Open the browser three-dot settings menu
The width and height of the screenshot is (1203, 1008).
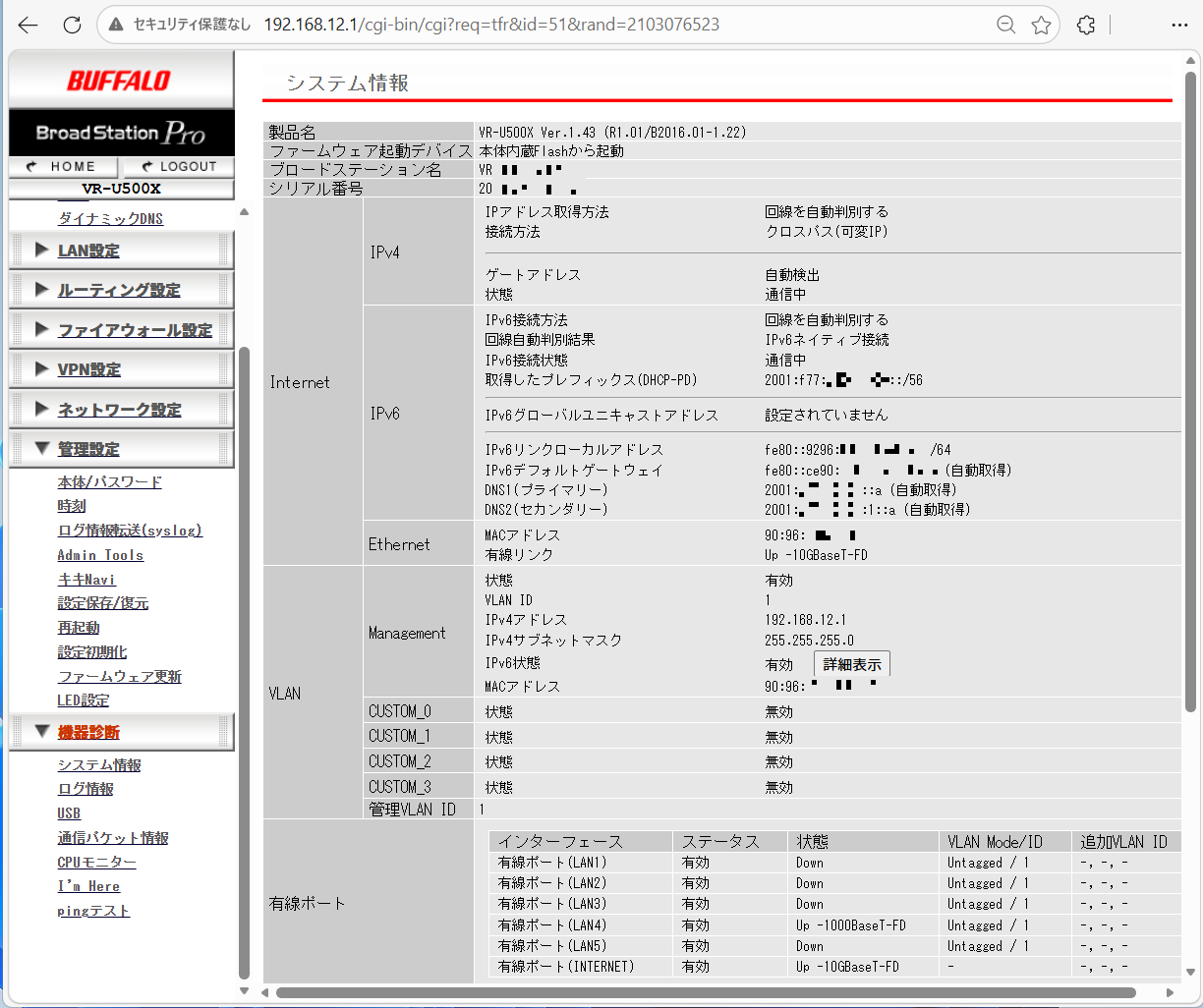click(1179, 26)
